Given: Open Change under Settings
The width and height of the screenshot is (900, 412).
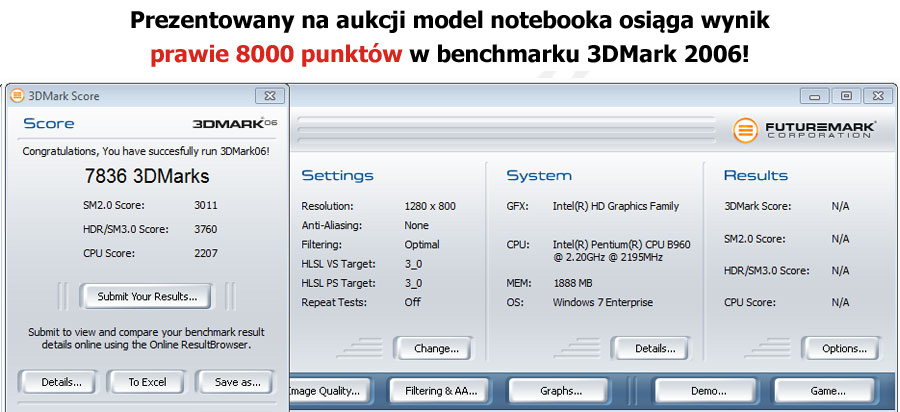Looking at the screenshot, I should 436,349.
